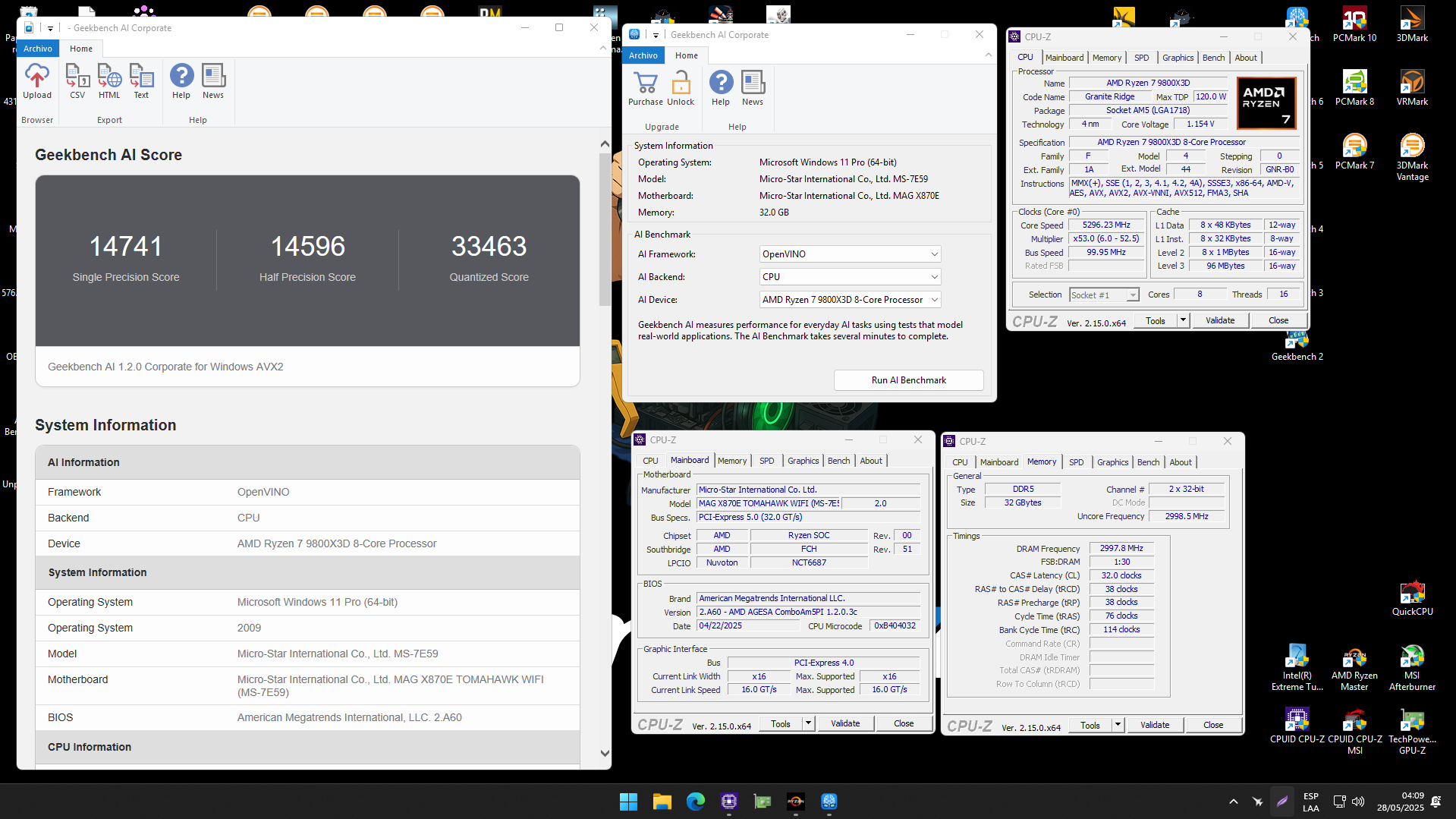Export results as HTML
The image size is (1456, 819).
(109, 81)
